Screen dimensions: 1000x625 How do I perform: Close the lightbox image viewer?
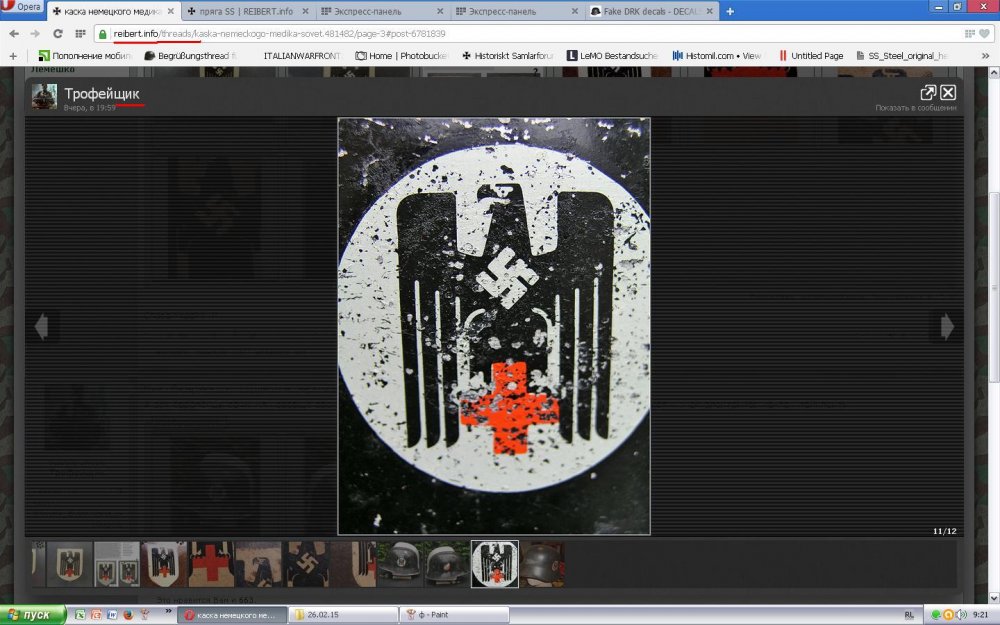(948, 92)
